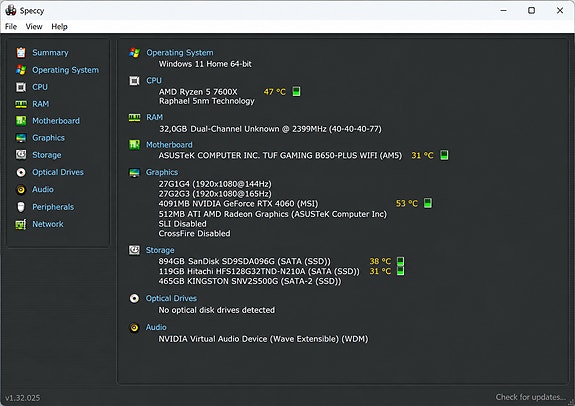Click motherboard temperature indicator beside 31 °C

coord(444,155)
